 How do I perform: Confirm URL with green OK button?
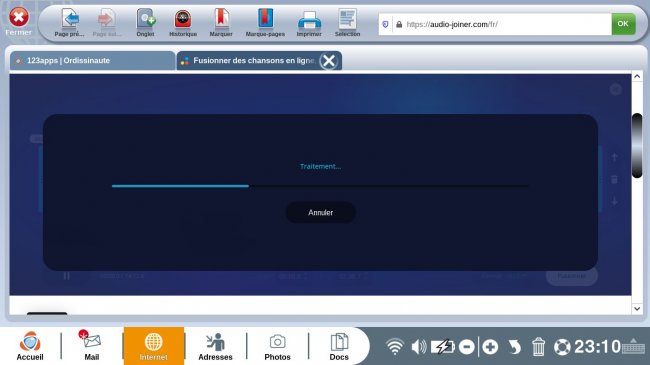[623, 24]
